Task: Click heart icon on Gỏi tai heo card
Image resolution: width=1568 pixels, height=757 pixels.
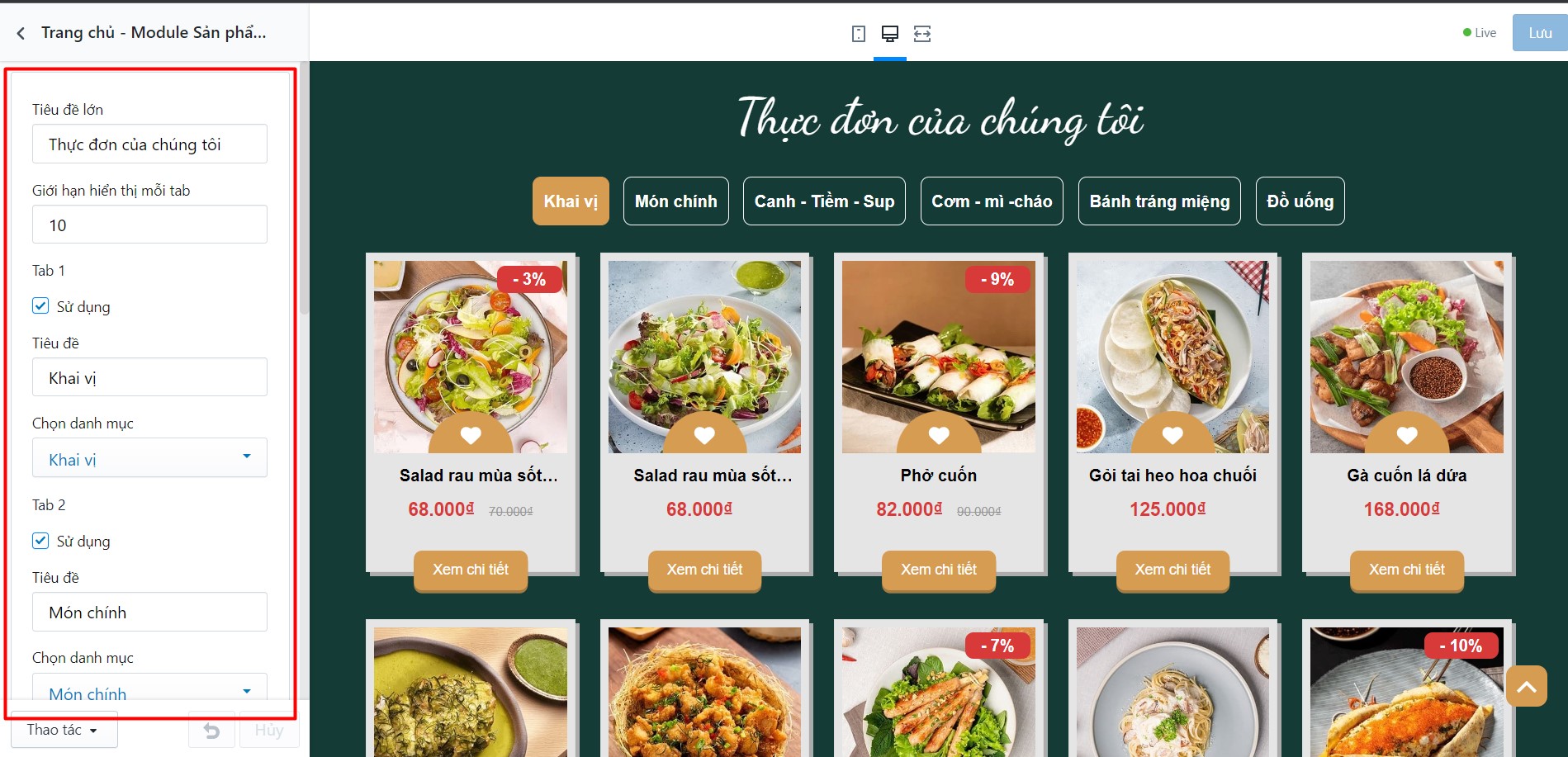Action: [1172, 435]
